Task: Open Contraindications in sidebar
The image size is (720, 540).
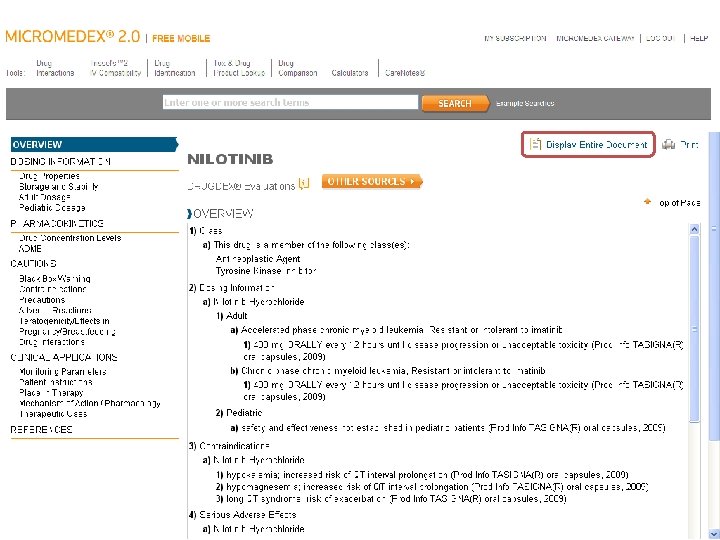Action: pyautogui.click(x=52, y=289)
